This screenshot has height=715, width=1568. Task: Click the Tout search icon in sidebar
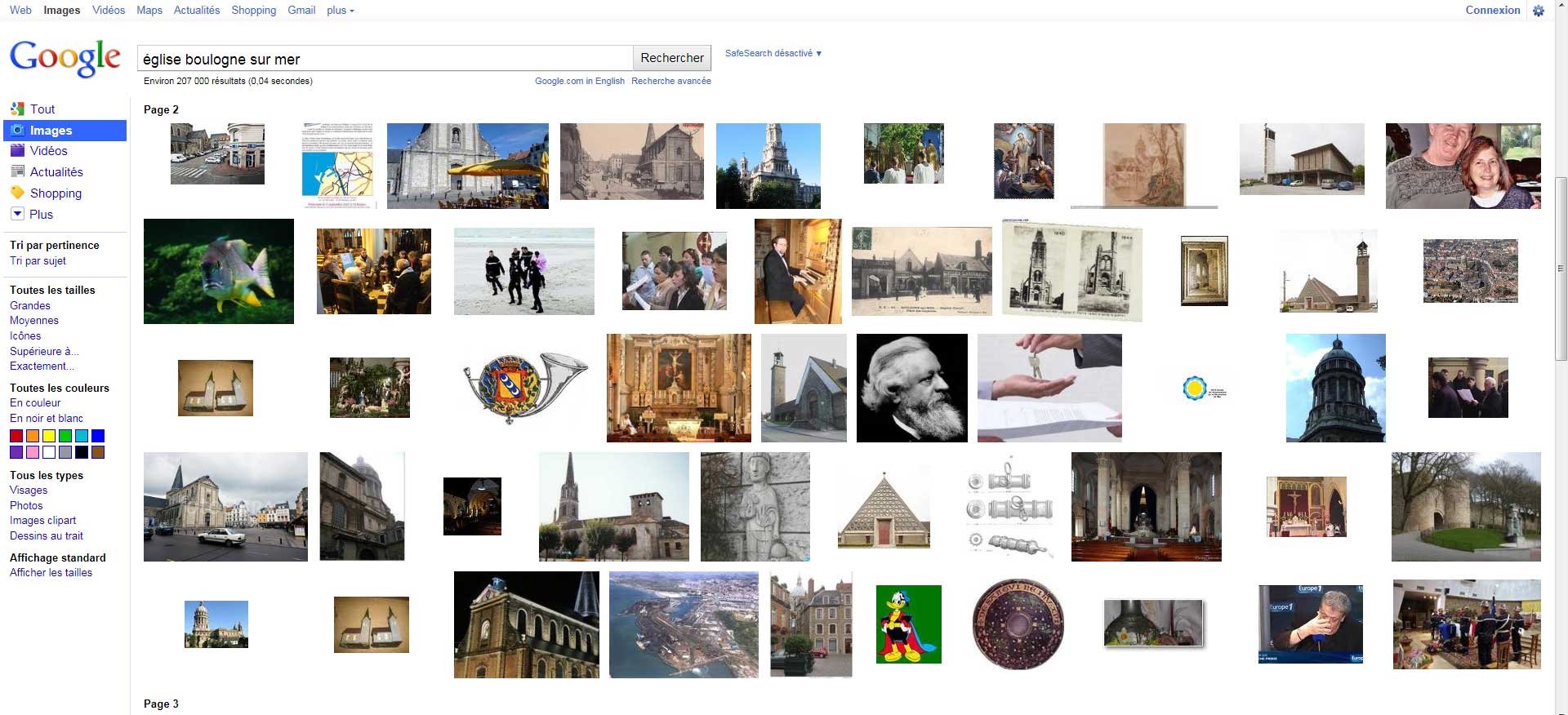[x=17, y=109]
